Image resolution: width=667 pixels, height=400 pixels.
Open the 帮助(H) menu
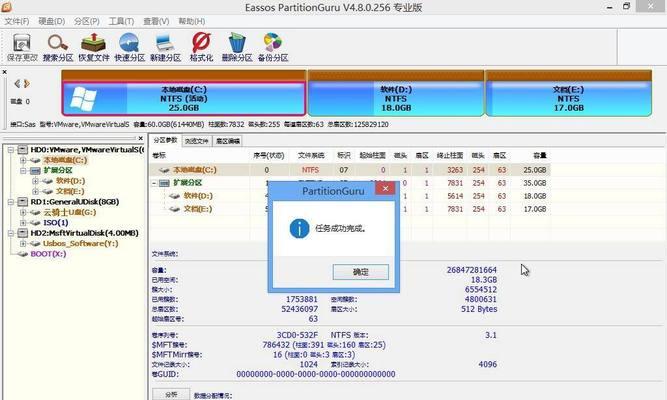(191, 21)
